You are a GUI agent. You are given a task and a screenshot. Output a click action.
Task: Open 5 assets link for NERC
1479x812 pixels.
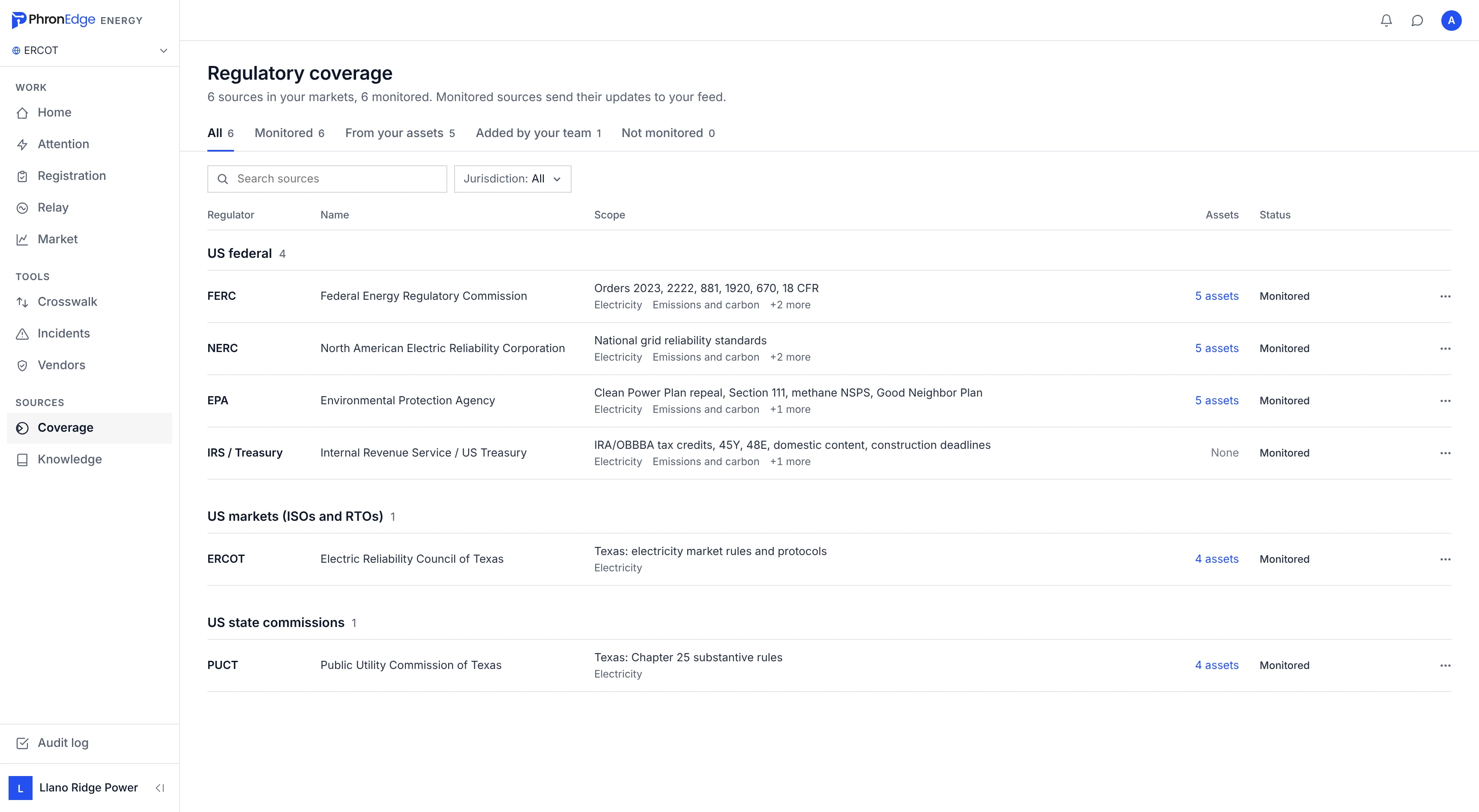(x=1217, y=348)
